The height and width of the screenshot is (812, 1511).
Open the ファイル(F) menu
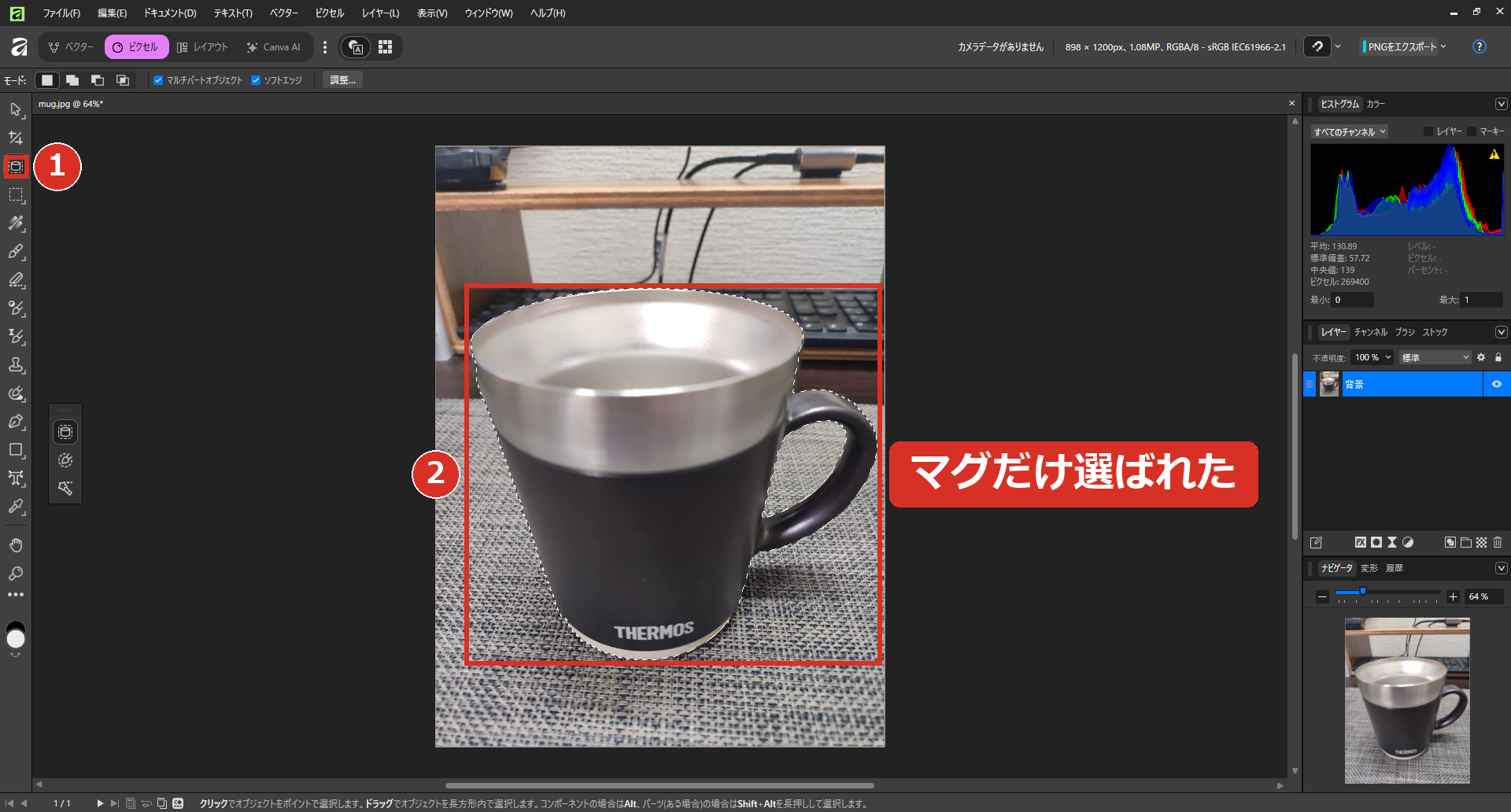coord(61,13)
